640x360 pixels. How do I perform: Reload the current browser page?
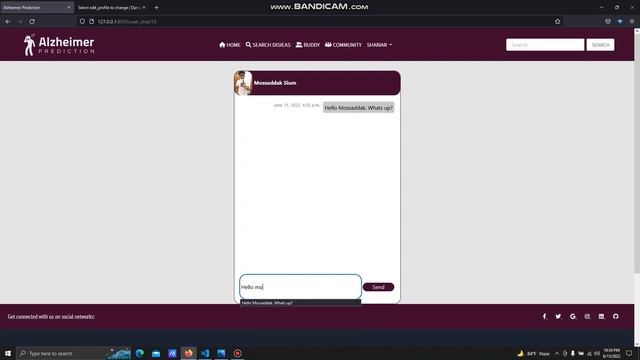click(32, 21)
